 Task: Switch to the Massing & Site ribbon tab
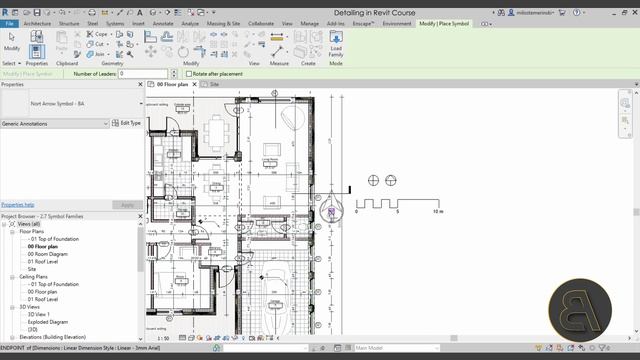(x=223, y=24)
